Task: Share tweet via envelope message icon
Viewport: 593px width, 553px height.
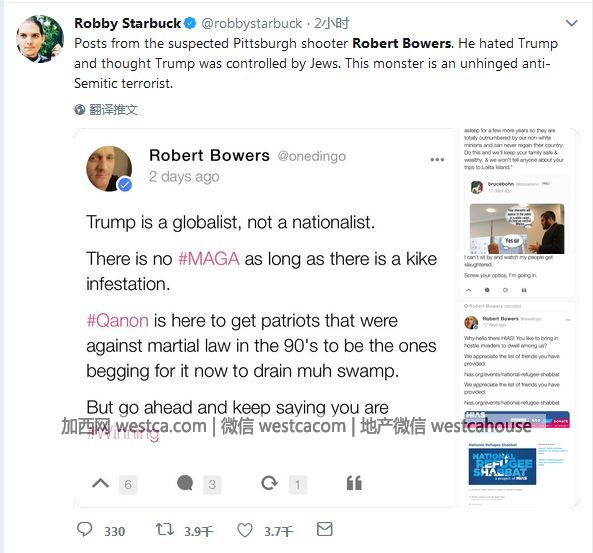Action: coord(324,529)
